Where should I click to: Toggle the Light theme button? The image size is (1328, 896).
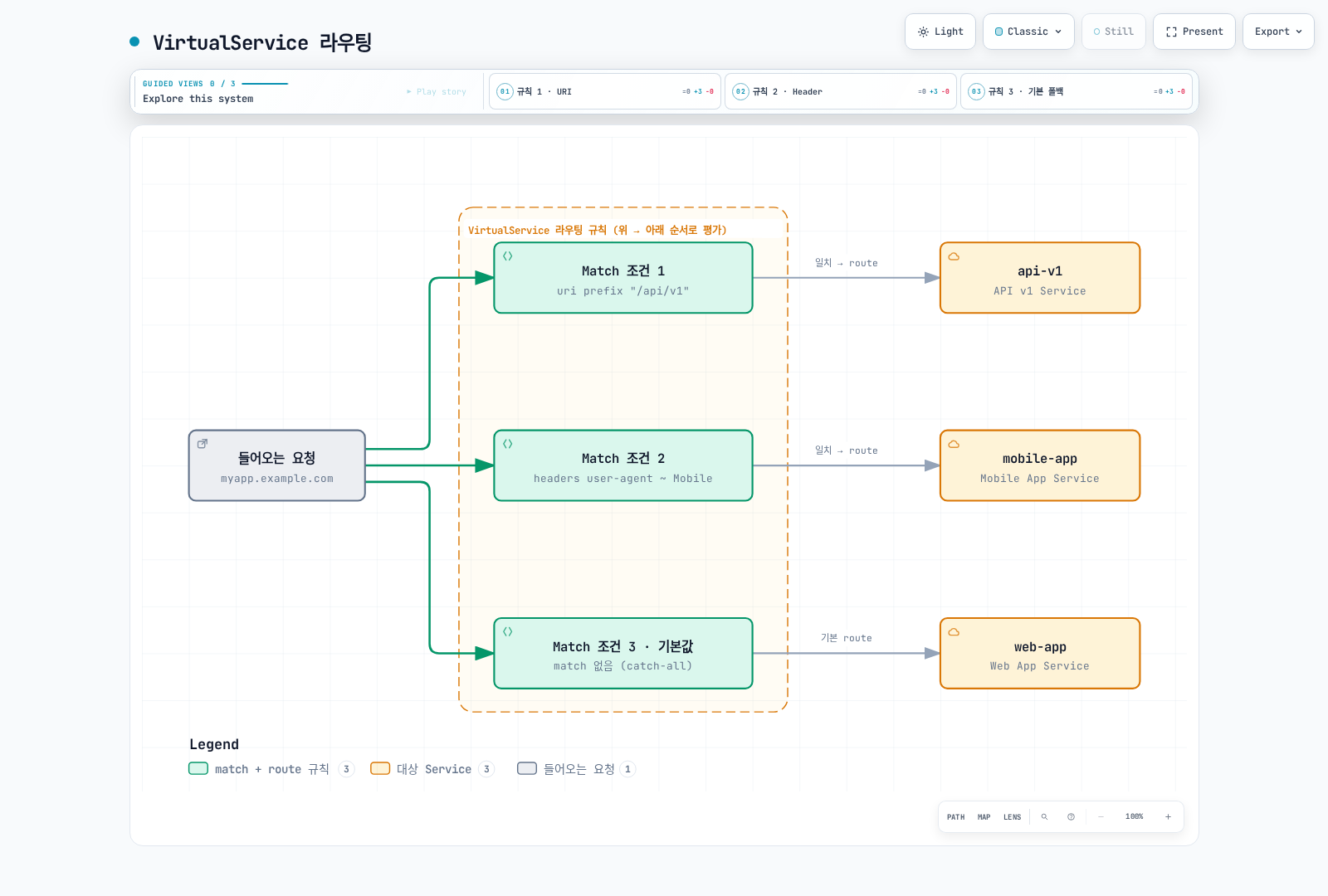pos(940,32)
